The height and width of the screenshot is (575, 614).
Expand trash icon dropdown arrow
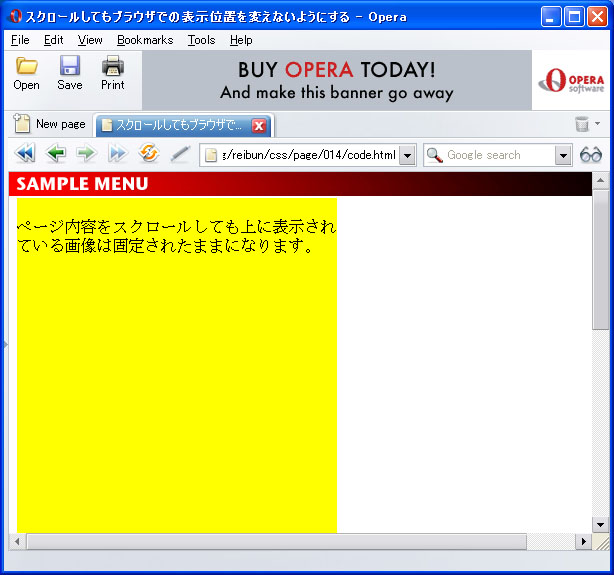pyautogui.click(x=598, y=123)
